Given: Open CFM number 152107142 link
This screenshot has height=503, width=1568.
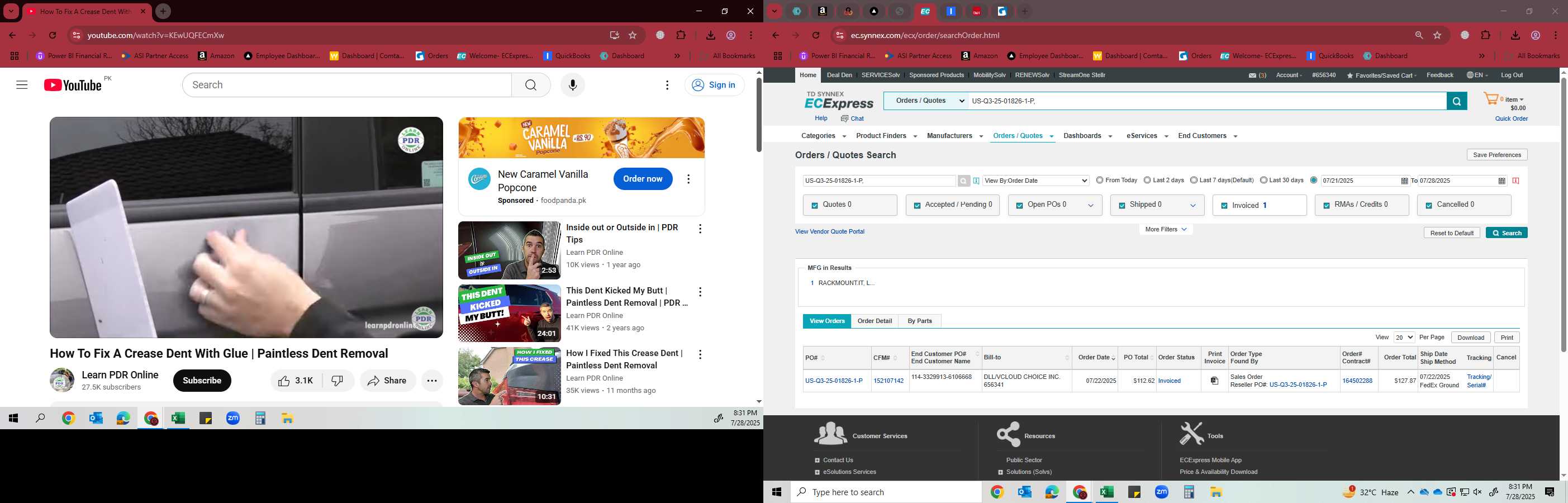Looking at the screenshot, I should pyautogui.click(x=888, y=381).
